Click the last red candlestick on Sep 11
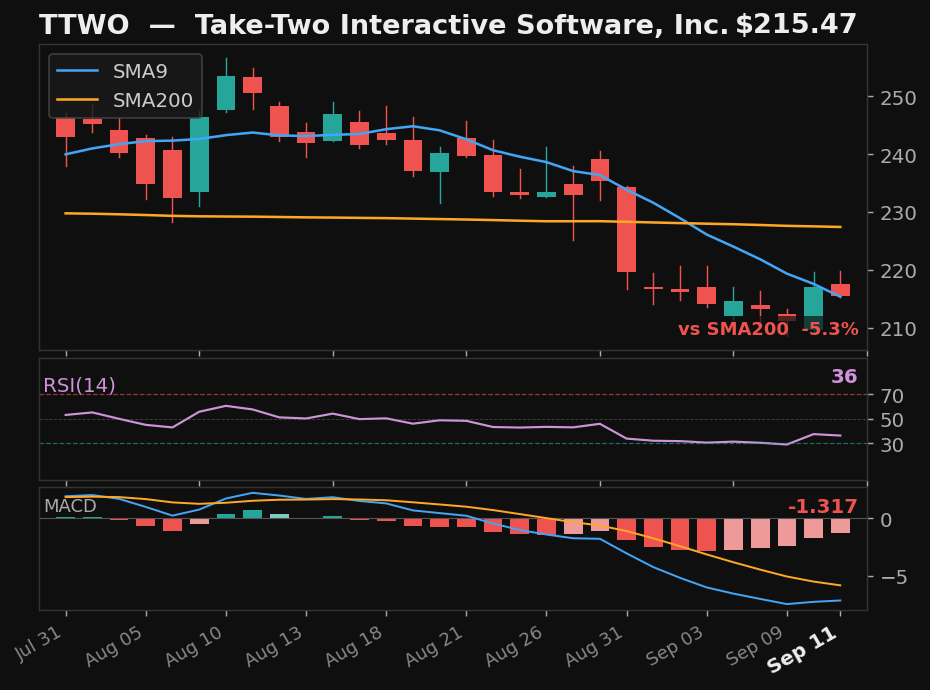 tap(840, 290)
